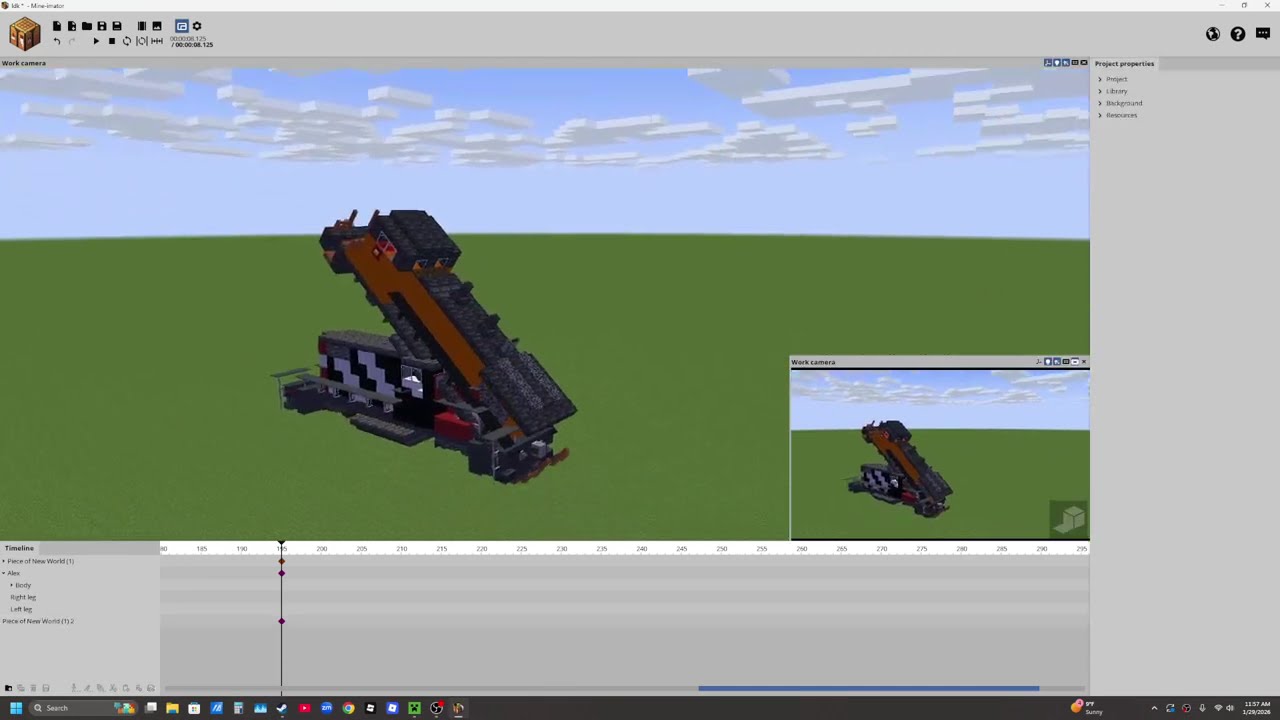The height and width of the screenshot is (720, 1280).
Task: Open the website globe icon
Action: (x=1213, y=34)
